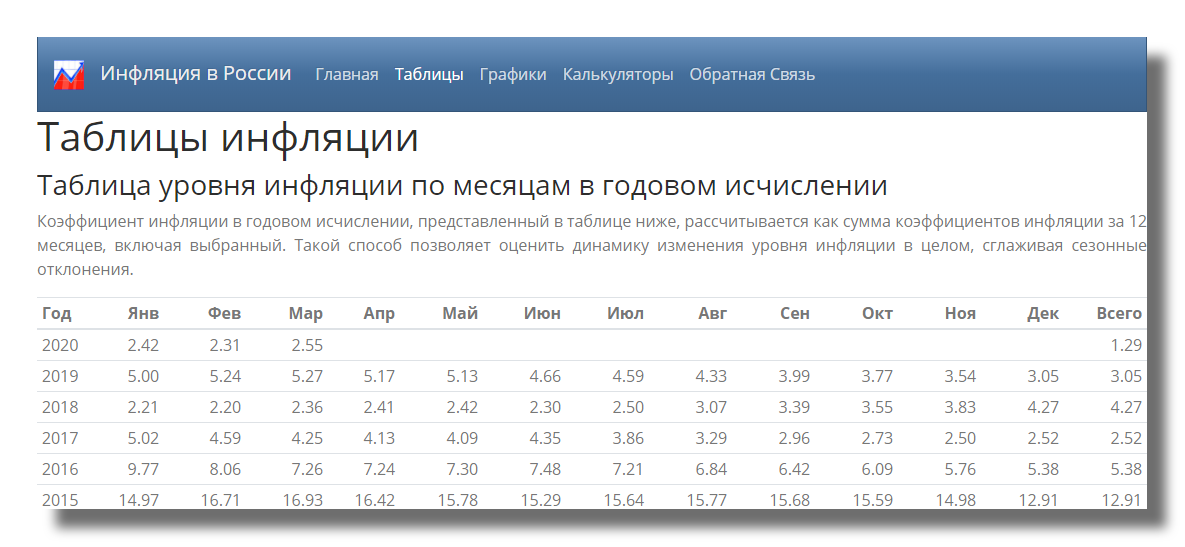The image size is (1185, 547).
Task: Click the Июн column header
Action: click(543, 314)
